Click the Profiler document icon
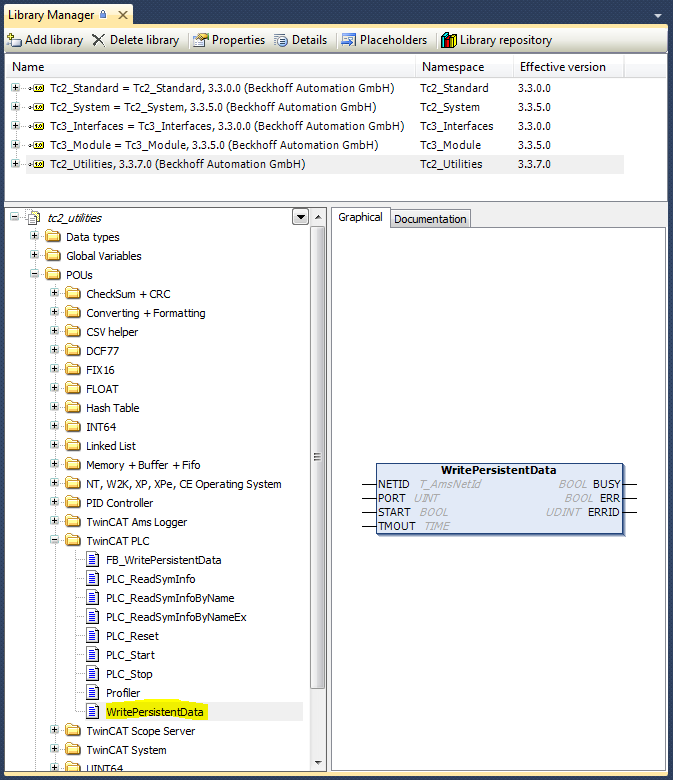673x780 pixels. pyautogui.click(x=93, y=692)
